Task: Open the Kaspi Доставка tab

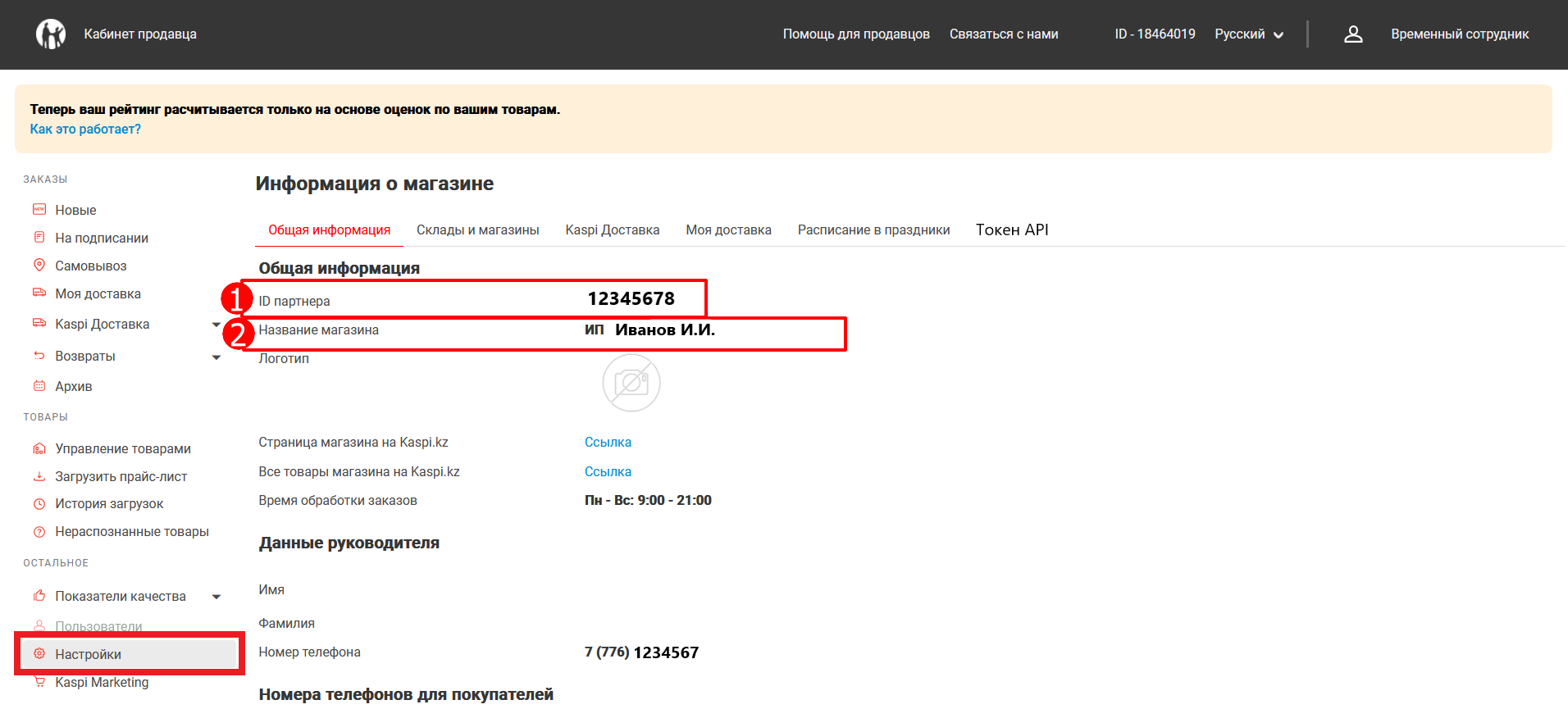Action: (613, 230)
